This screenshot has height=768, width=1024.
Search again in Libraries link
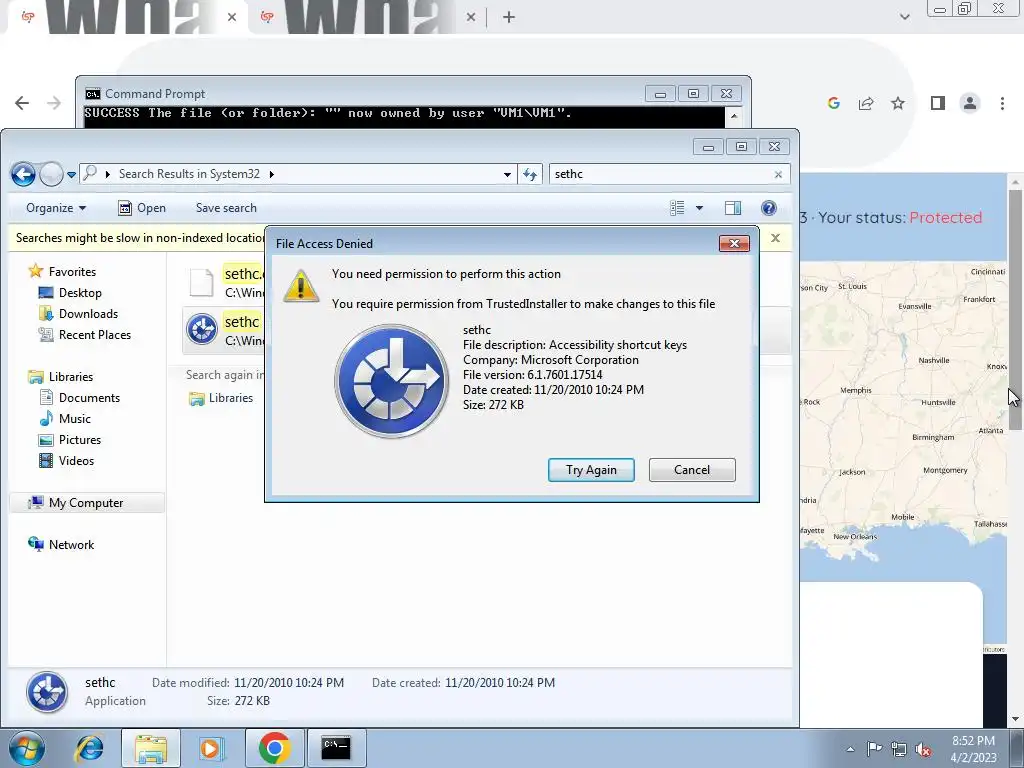tap(220, 398)
